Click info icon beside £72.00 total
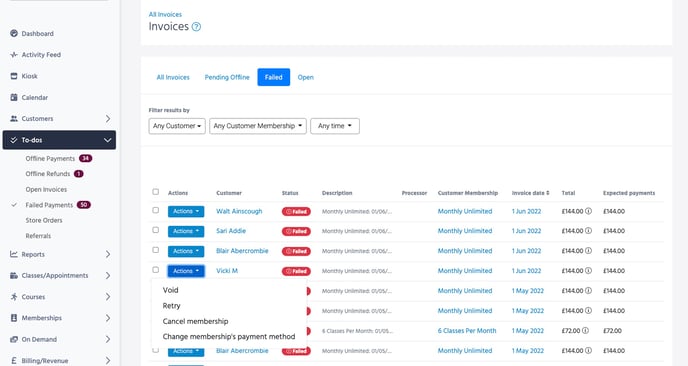The image size is (688, 366). (x=585, y=330)
